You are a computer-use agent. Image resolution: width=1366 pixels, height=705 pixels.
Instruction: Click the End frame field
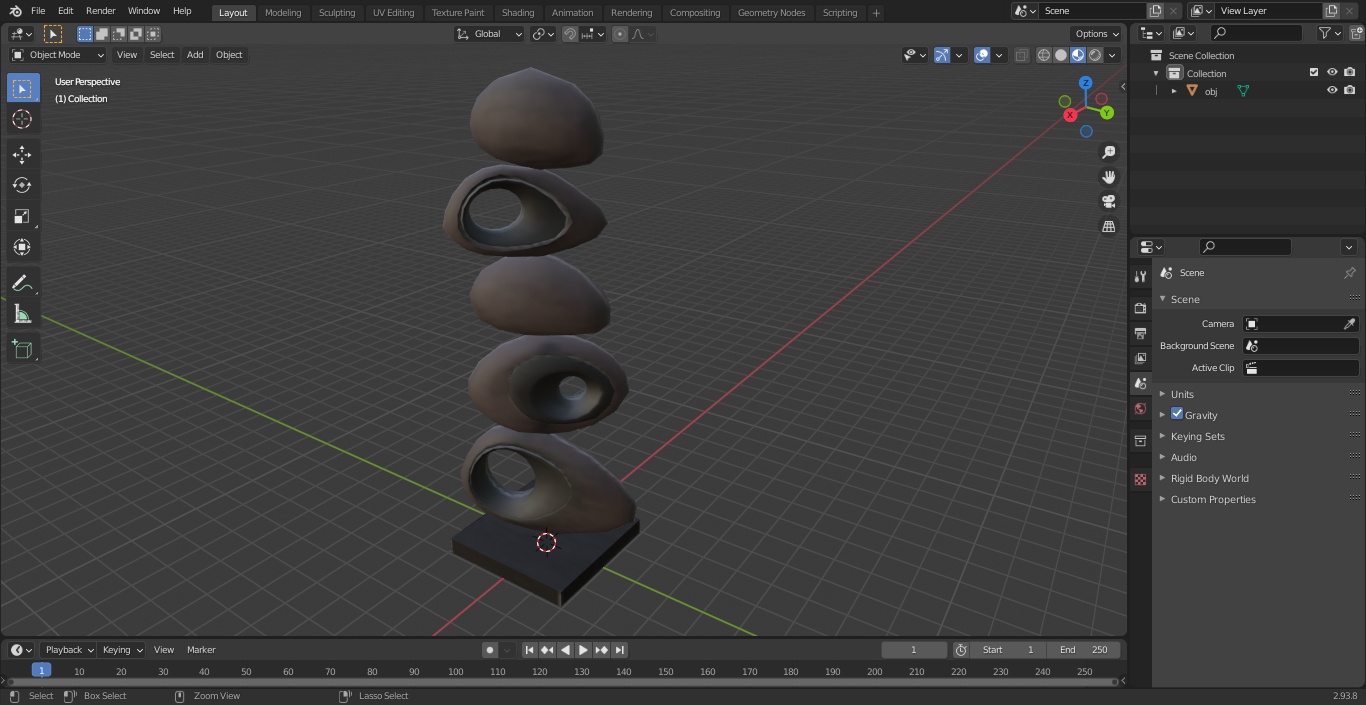[x=1084, y=650]
